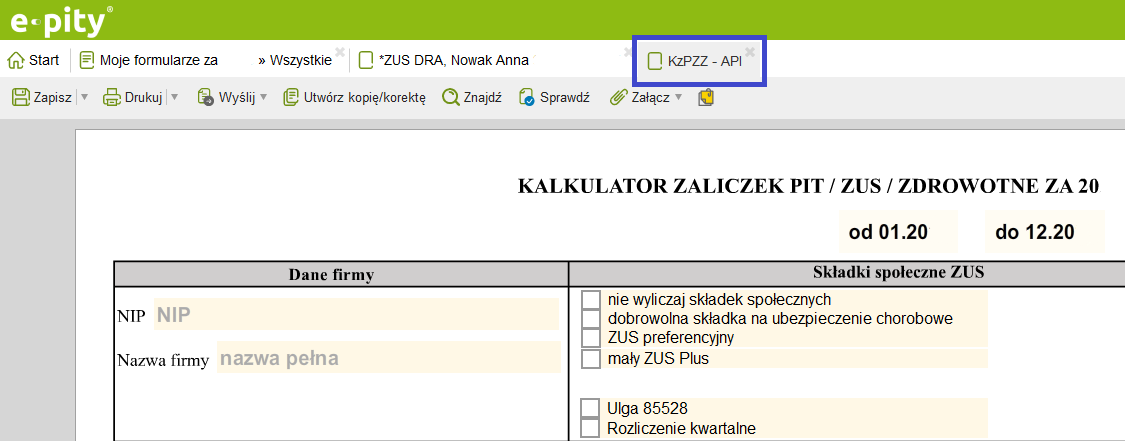Screen dimensions: 1125x441
Task: Tick the 'Rozliczenie kwartalne' checkbox
Action: click(591, 429)
